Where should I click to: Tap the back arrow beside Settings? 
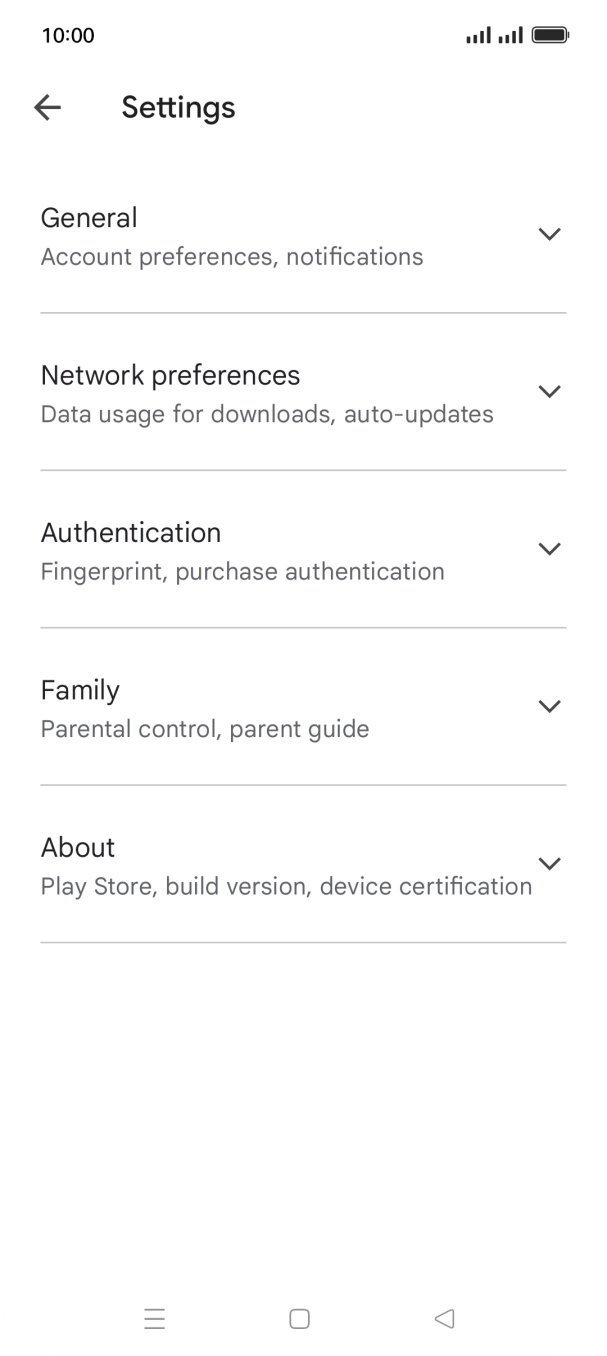[47, 108]
